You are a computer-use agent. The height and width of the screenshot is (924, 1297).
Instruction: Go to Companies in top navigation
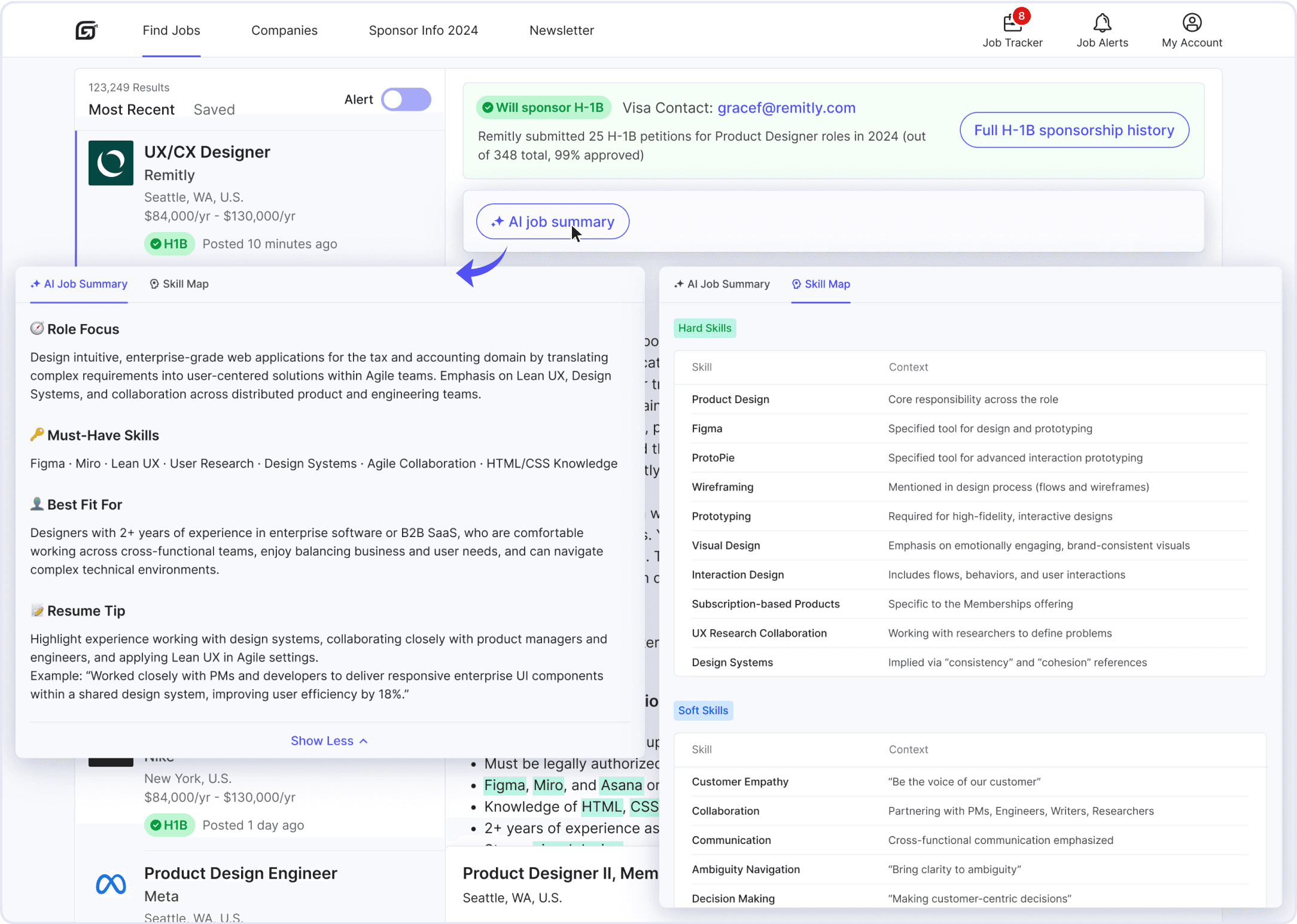pos(284,31)
